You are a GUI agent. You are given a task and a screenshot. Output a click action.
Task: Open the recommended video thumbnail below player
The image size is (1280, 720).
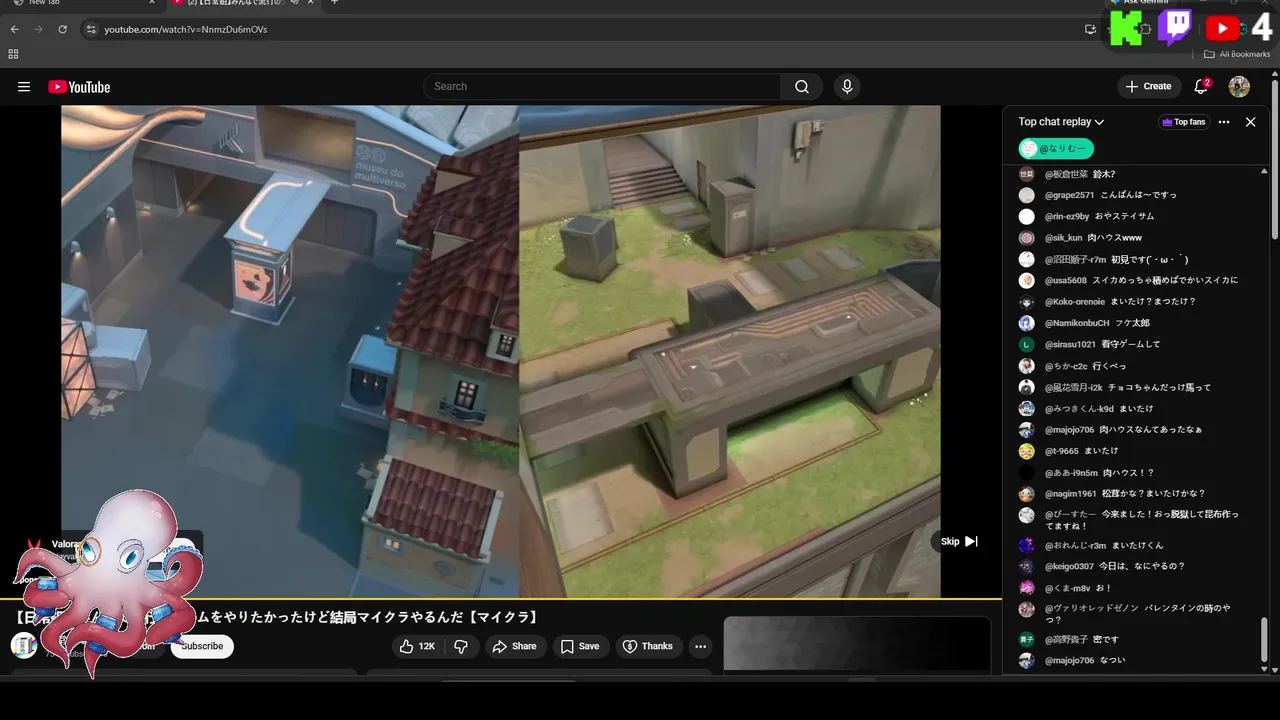tap(857, 643)
